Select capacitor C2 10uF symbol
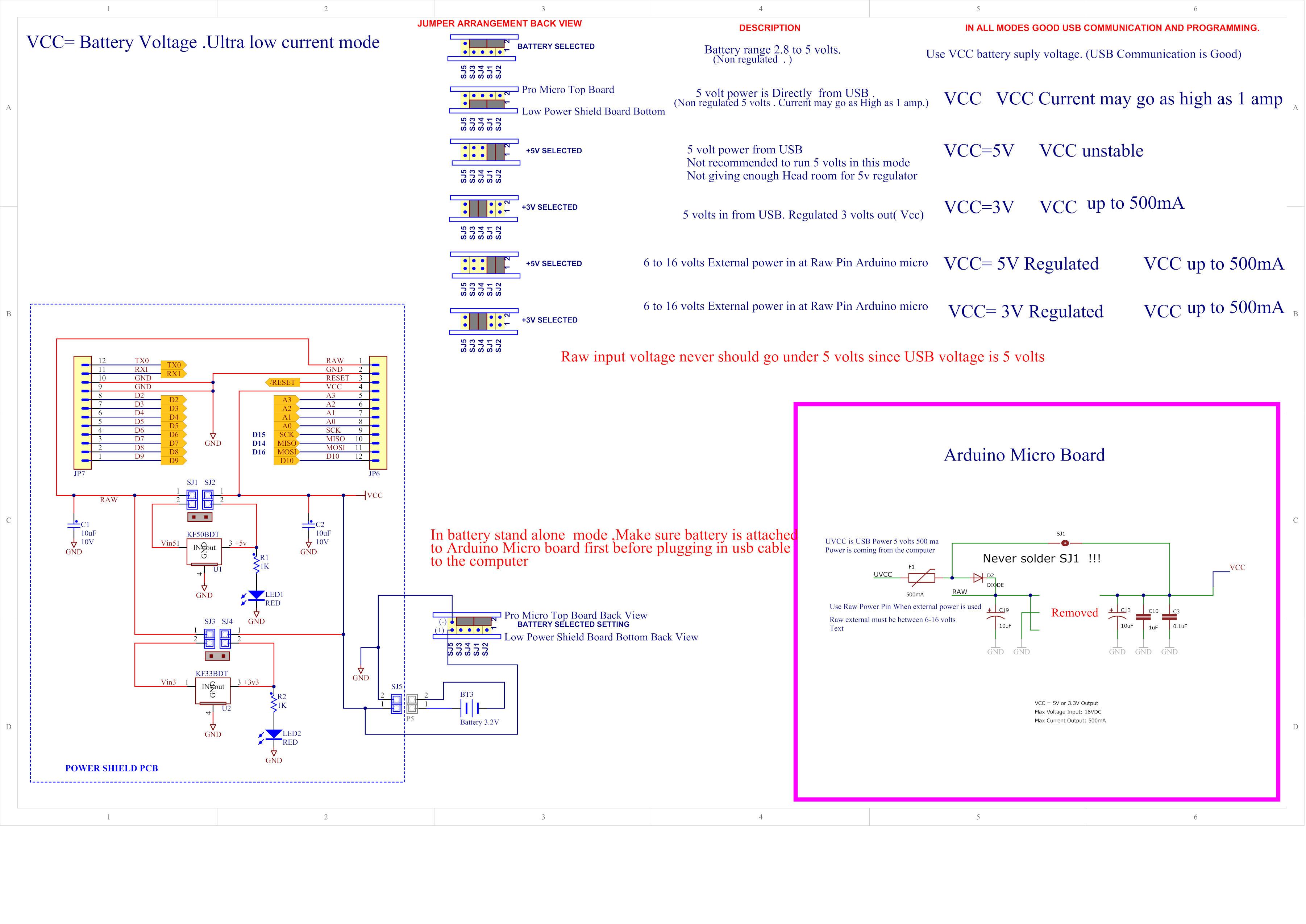1306x924 pixels. 308,525
